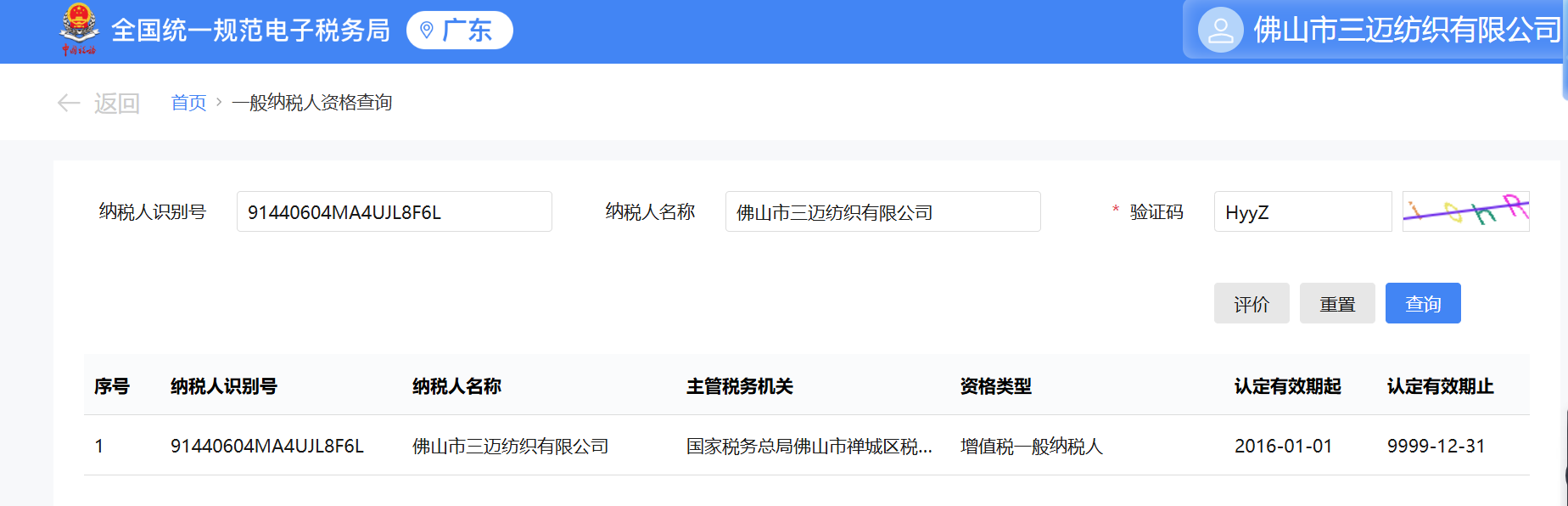
Task: Click the 认定有效期起 column header
Action: (1287, 386)
